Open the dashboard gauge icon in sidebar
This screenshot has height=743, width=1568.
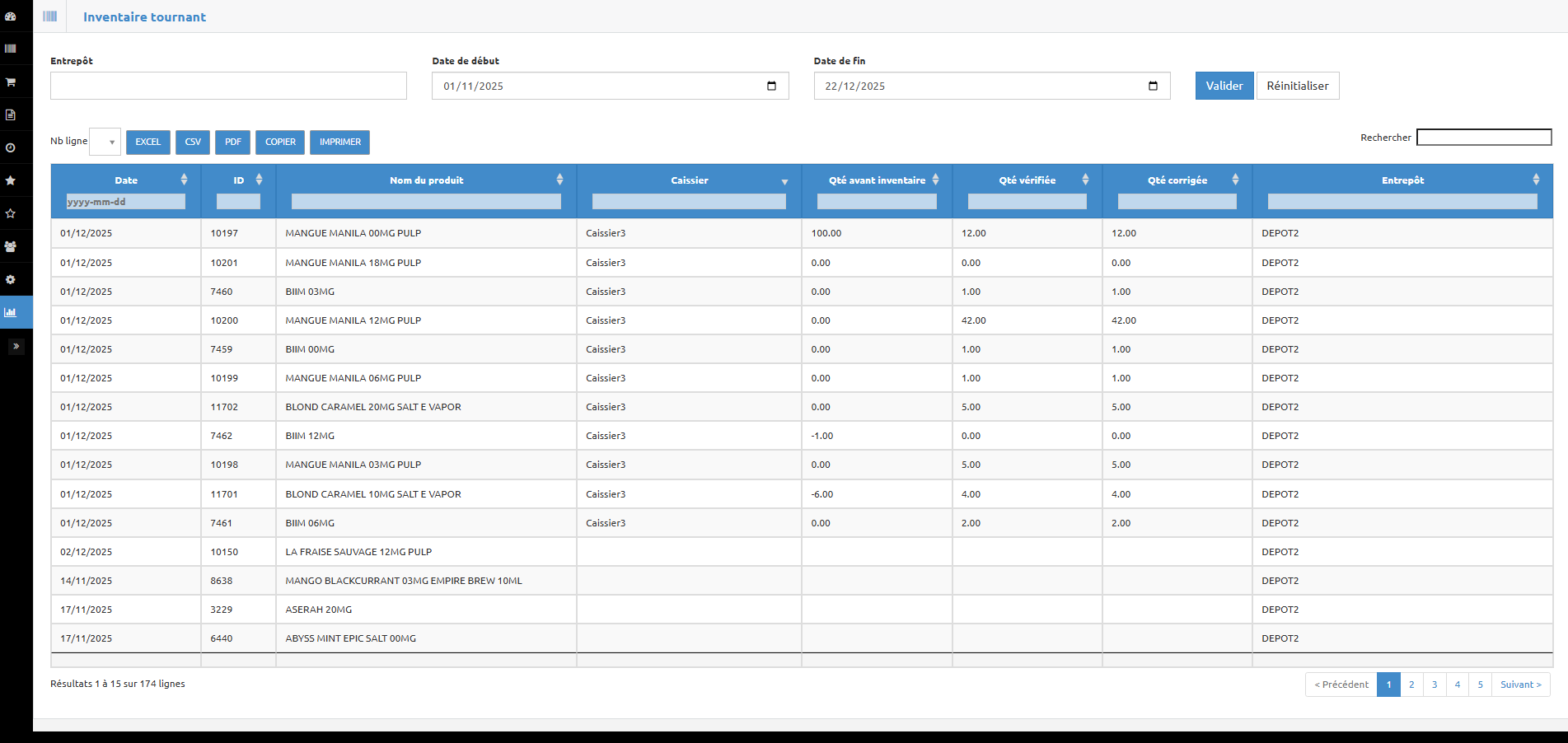pyautogui.click(x=11, y=16)
